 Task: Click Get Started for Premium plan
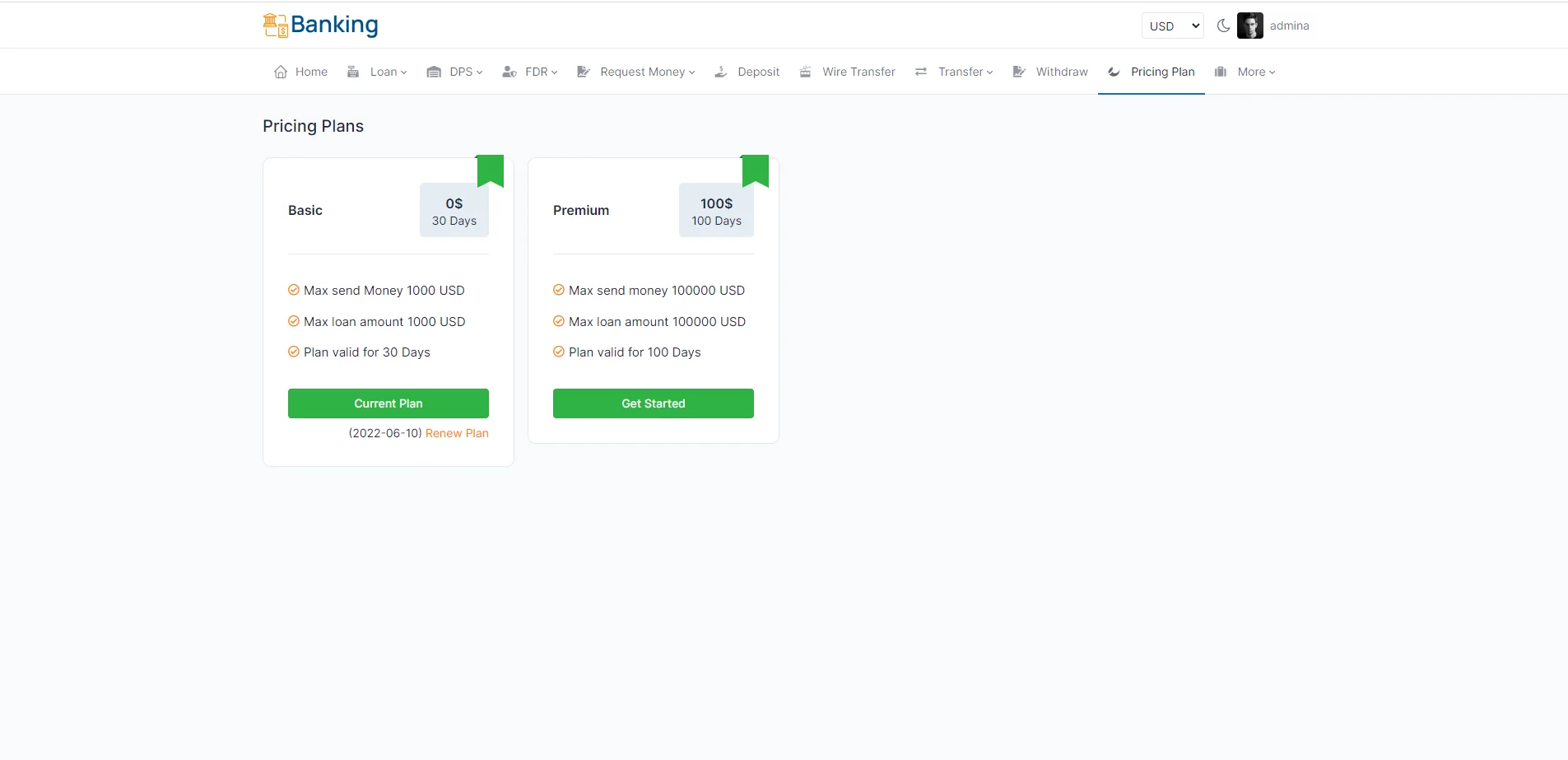[653, 403]
